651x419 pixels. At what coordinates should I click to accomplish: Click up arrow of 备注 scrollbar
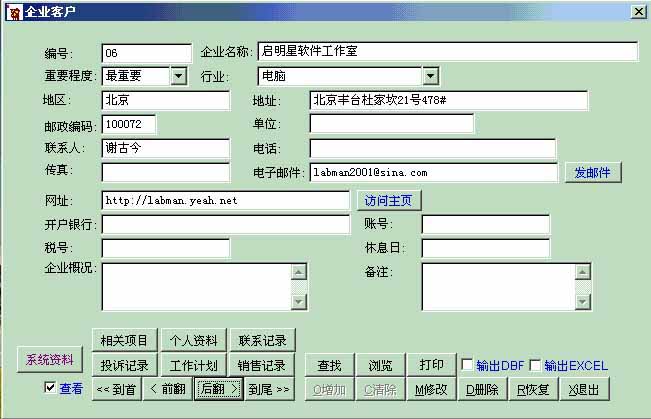click(582, 272)
